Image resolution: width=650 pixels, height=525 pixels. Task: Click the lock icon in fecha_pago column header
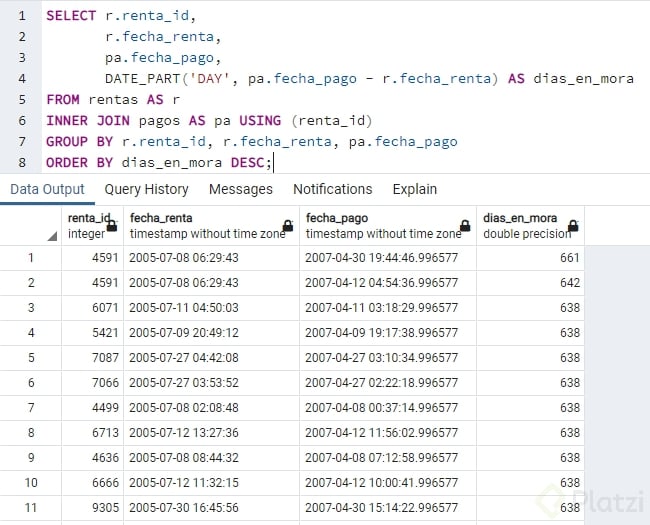[465, 227]
